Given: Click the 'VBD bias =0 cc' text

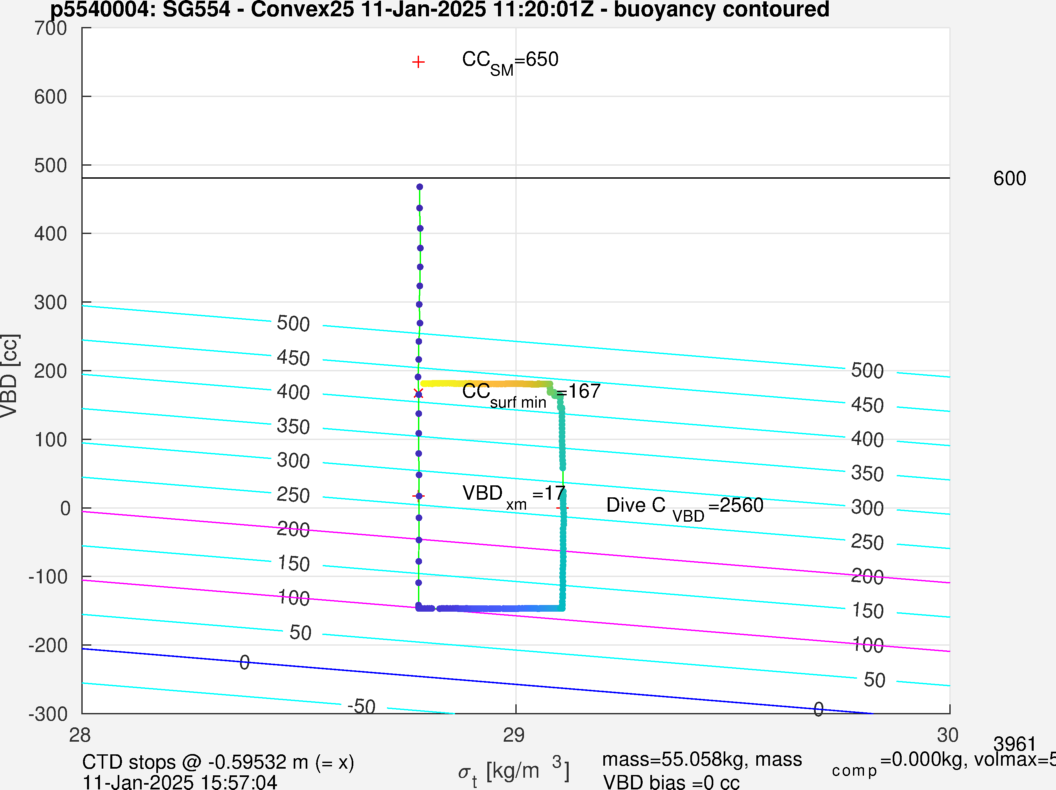Looking at the screenshot, I should point(671,782).
